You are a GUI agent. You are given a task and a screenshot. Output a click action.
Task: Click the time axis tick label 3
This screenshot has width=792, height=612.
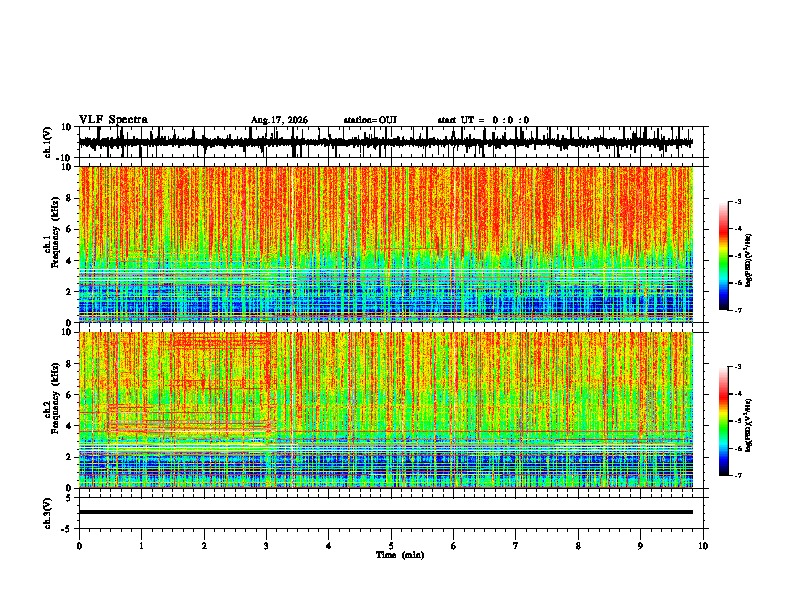click(x=266, y=546)
